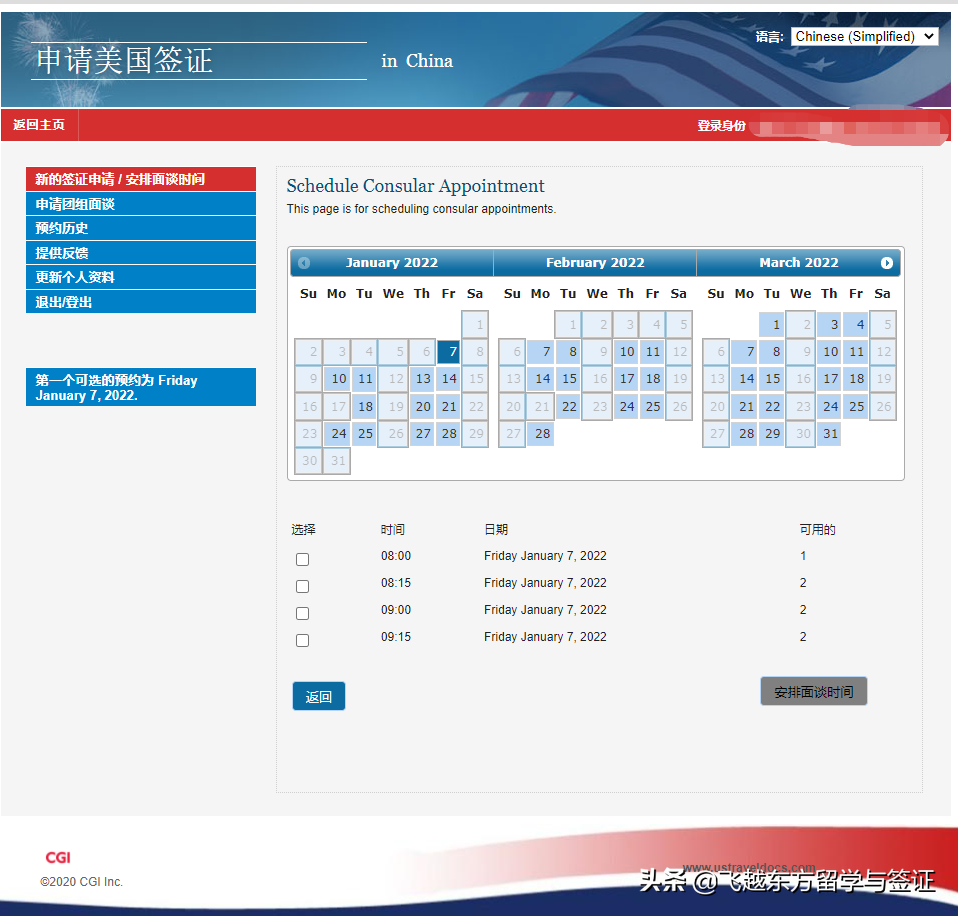Select February 15 in the calendar
This screenshot has height=916, width=958.
pos(568,379)
